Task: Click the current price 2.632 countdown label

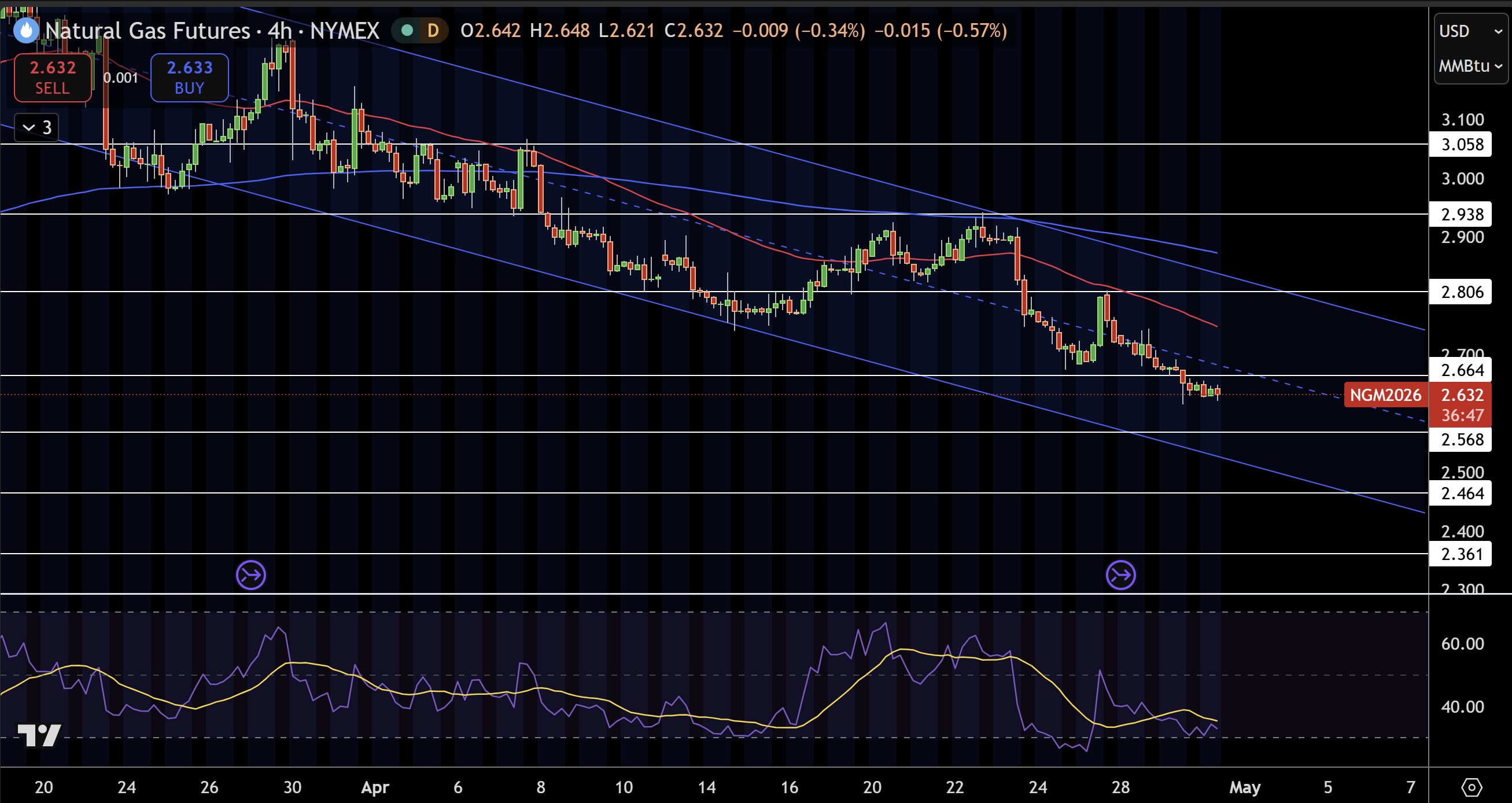Action: [x=1461, y=404]
